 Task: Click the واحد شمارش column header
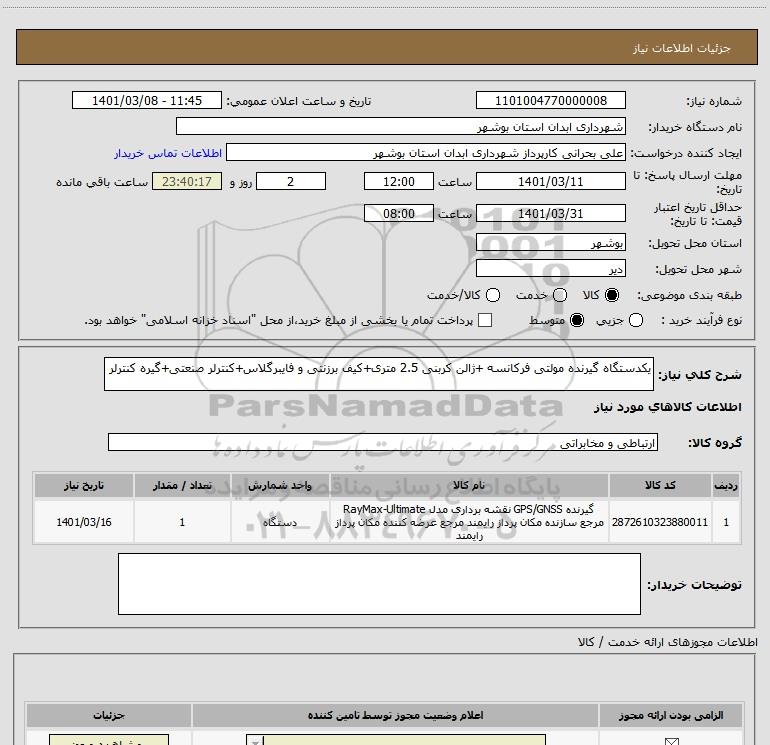coord(280,485)
